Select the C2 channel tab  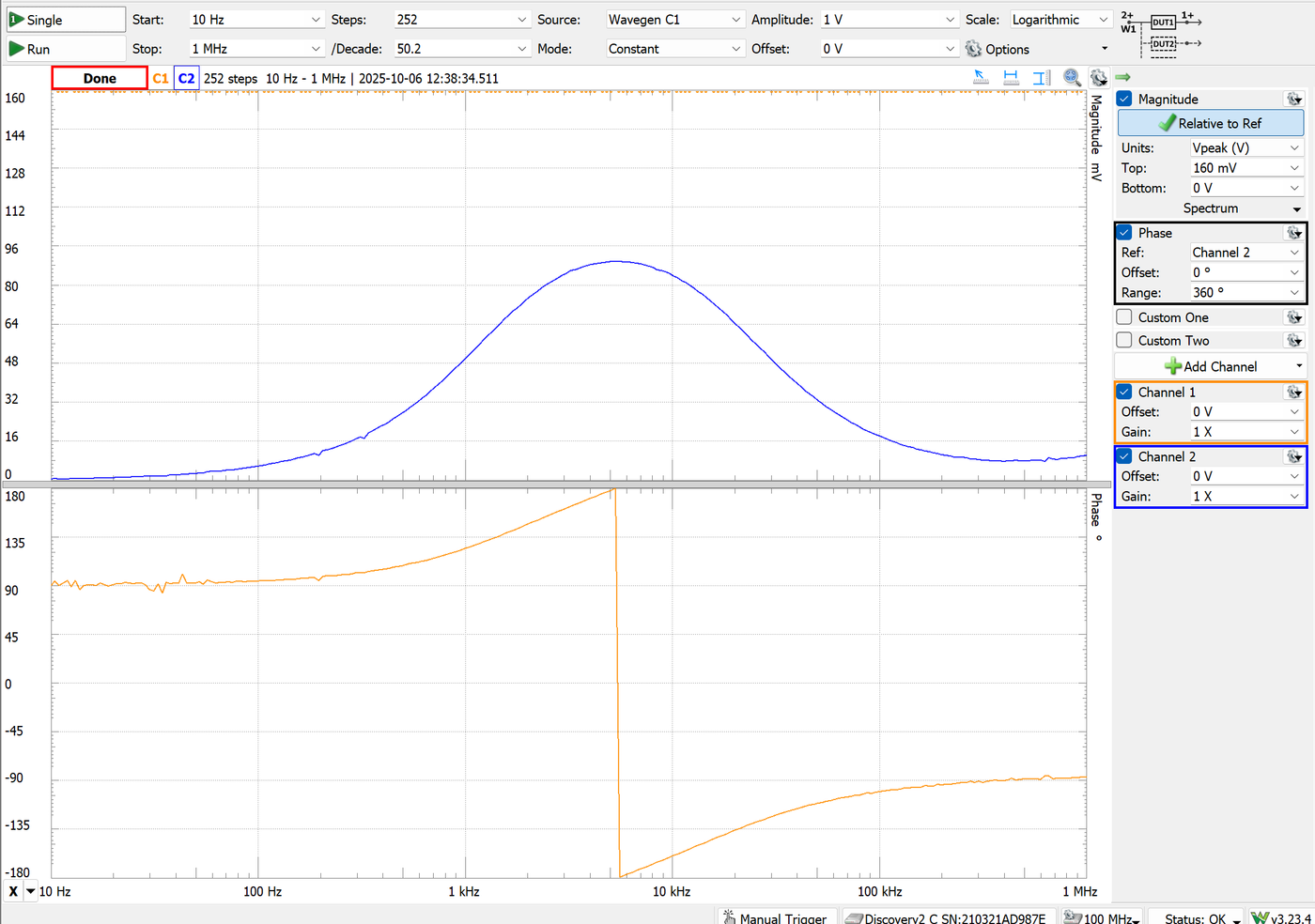coord(186,78)
